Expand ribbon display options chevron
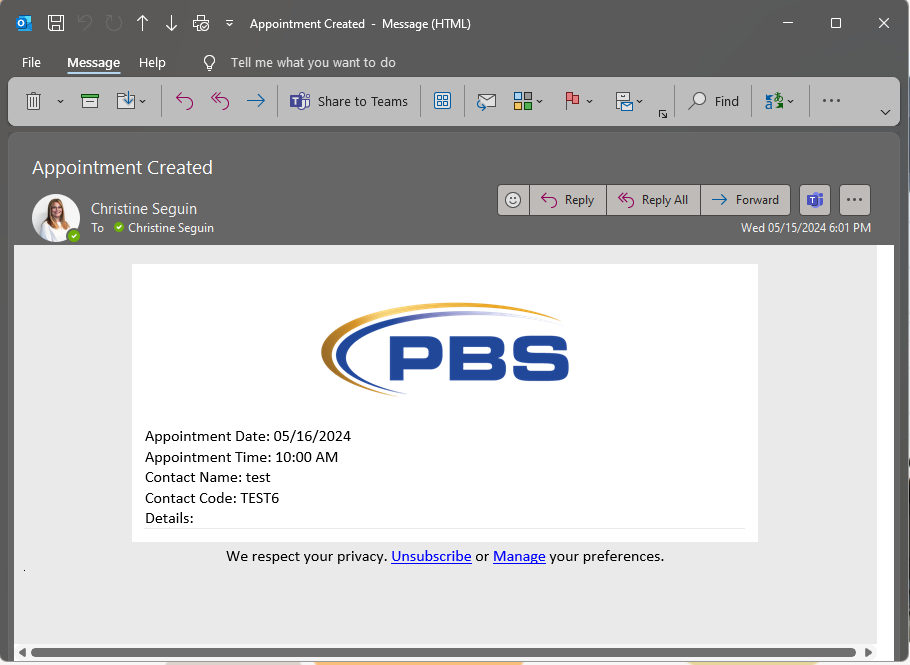 [x=885, y=113]
